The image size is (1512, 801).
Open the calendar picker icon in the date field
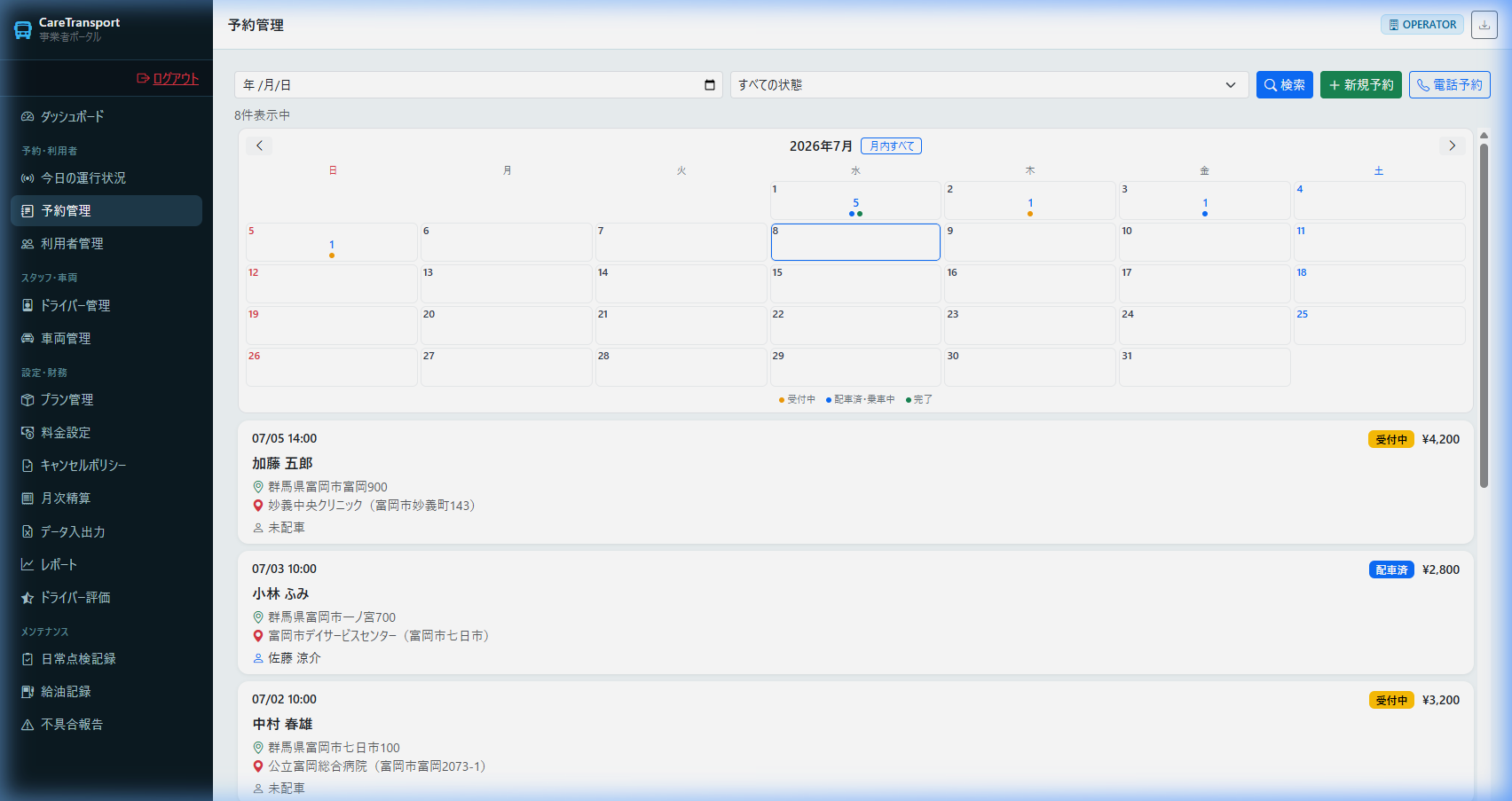point(710,85)
